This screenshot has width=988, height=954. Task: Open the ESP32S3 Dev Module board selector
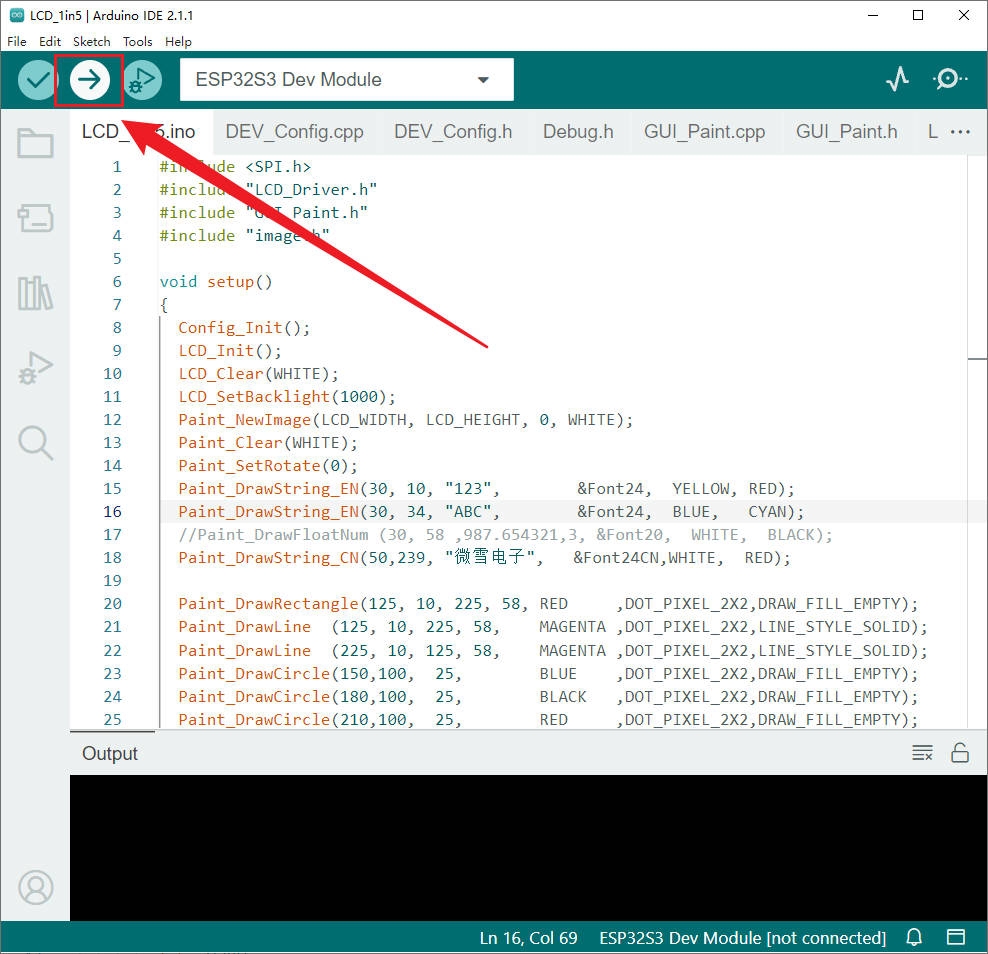(347, 79)
